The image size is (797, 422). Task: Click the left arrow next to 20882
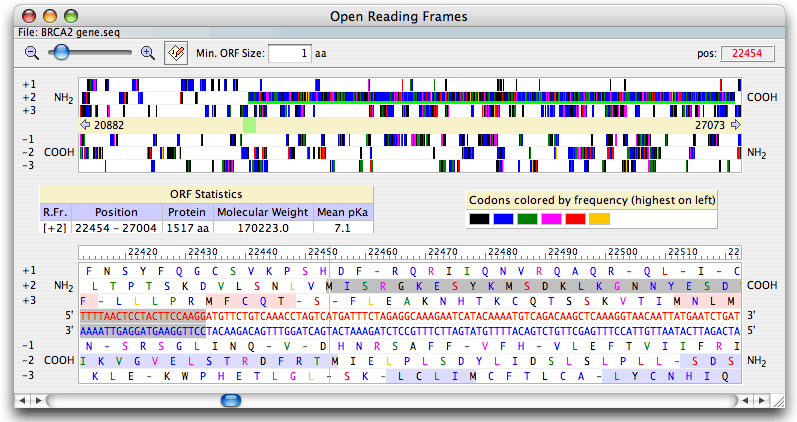click(85, 125)
